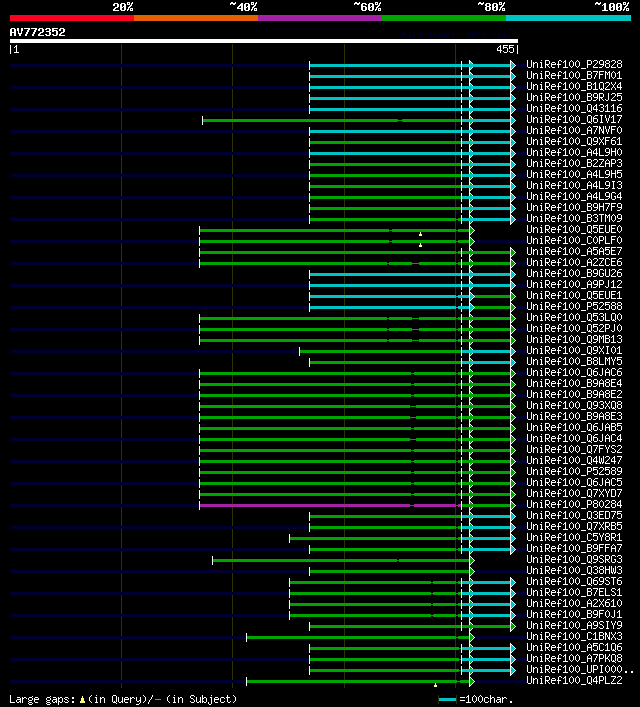Click the cyan =100char. scale bar
Viewport: 640px width, 707px height.
447,699
